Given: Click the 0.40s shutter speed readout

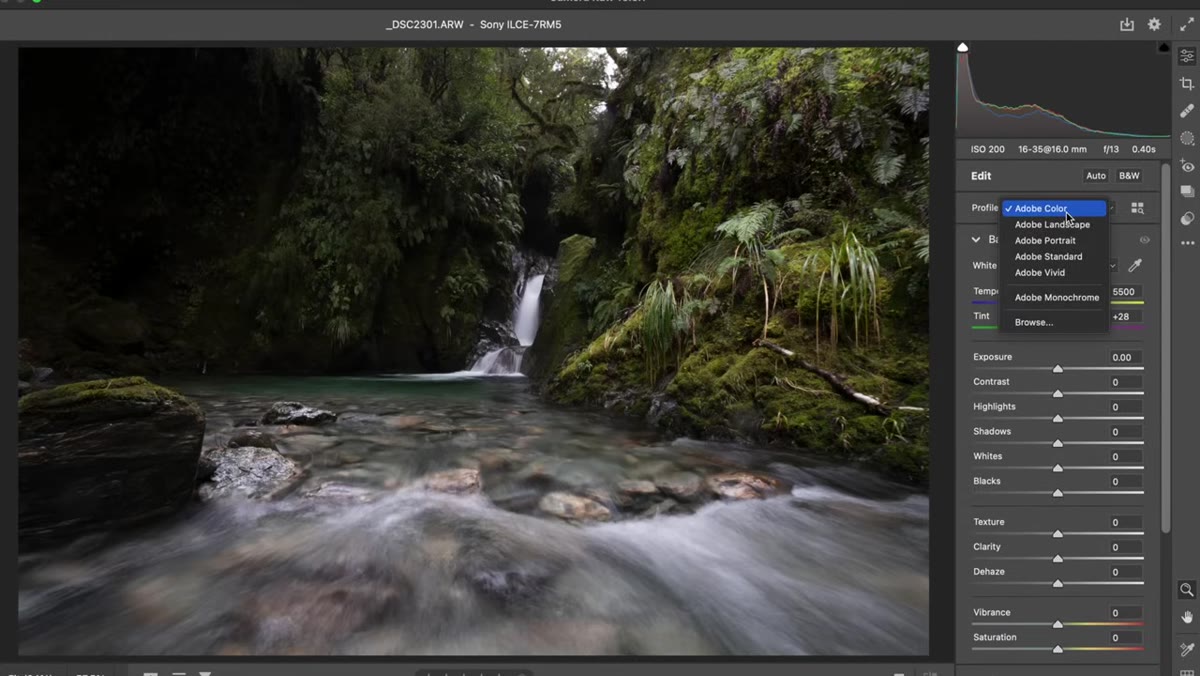Looking at the screenshot, I should [1144, 149].
